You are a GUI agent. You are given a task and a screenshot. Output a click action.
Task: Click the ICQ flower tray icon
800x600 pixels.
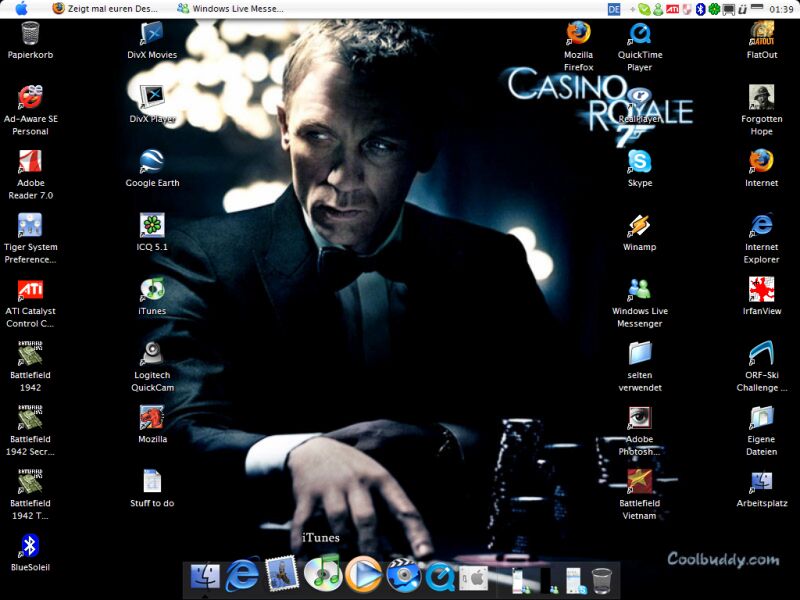click(714, 9)
